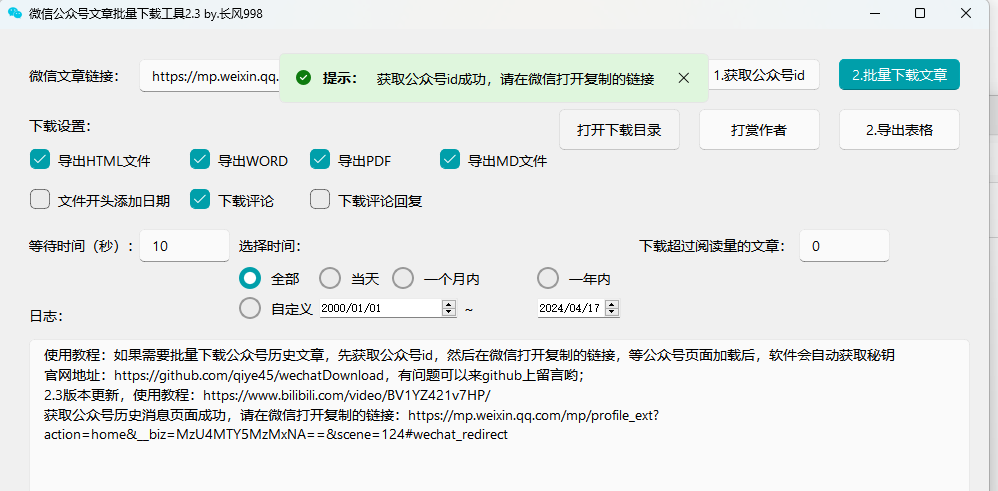Choose 一个月内 time range
Viewport: 998px width, 491px height.
click(x=403, y=278)
